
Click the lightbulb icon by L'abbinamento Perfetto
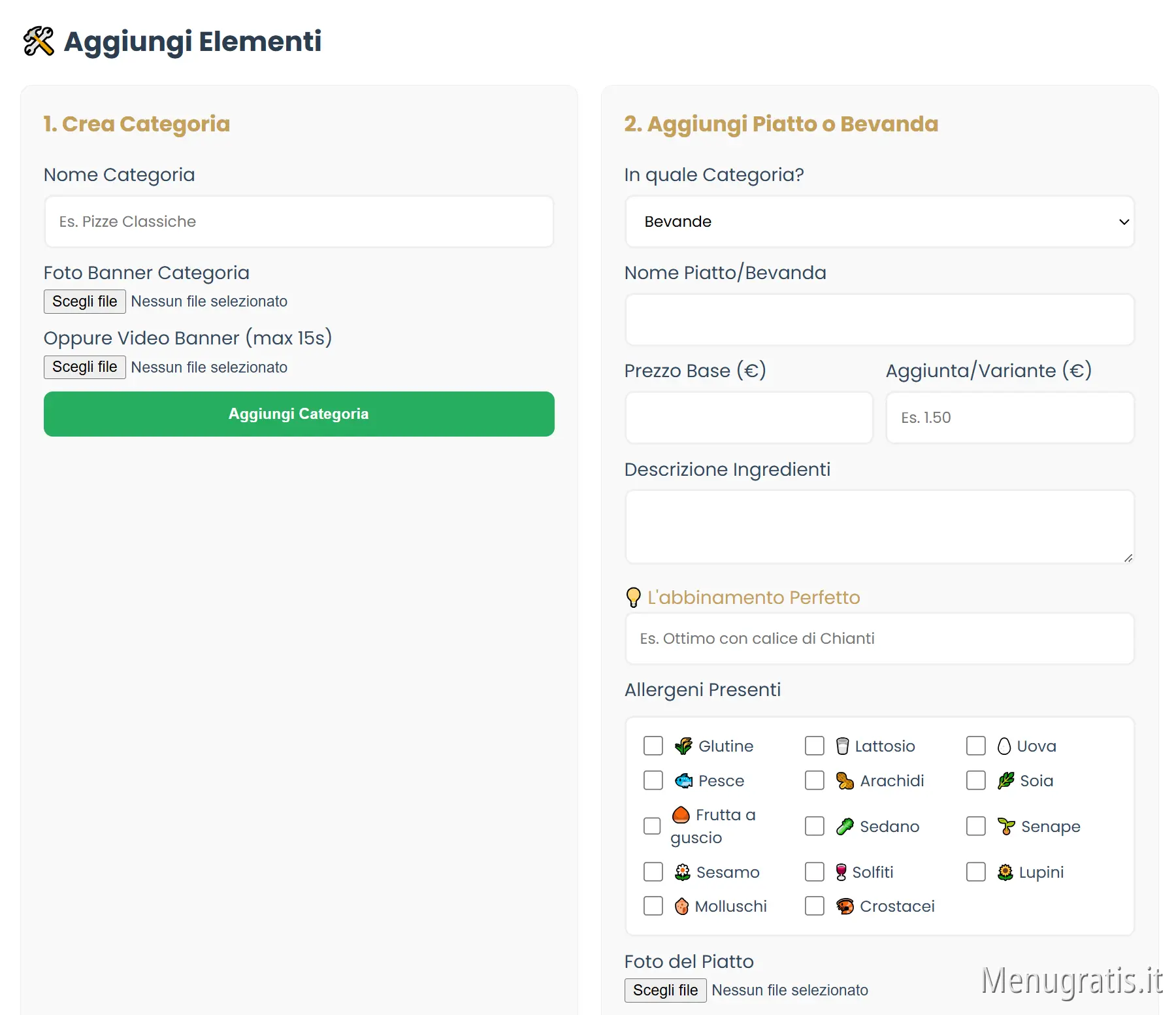click(x=633, y=597)
